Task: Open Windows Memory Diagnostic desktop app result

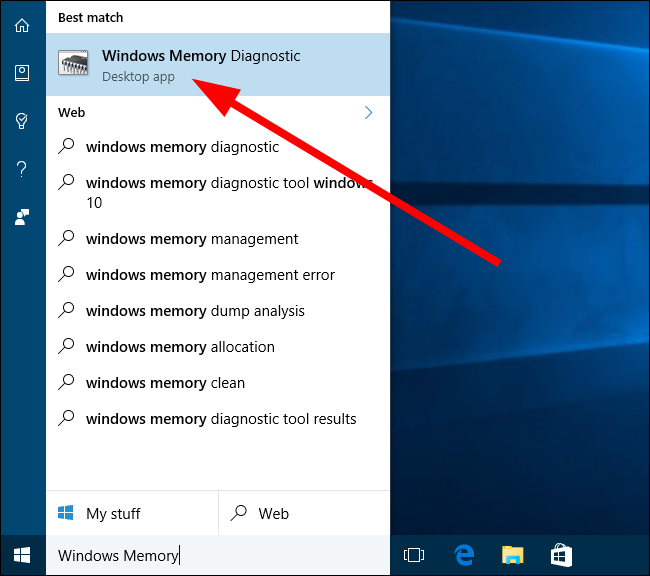Action: [x=218, y=65]
